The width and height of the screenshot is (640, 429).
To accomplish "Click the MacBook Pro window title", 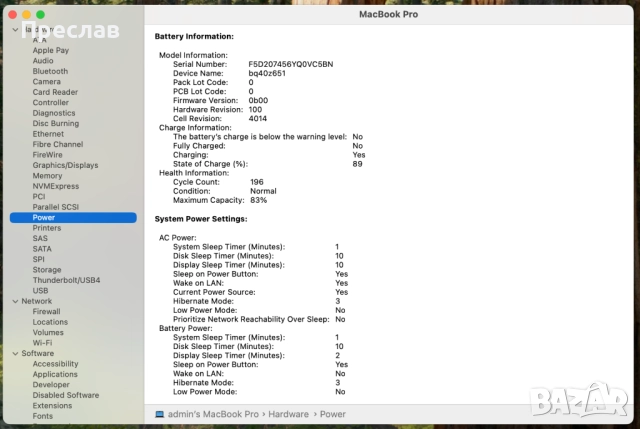I will tap(389, 14).
